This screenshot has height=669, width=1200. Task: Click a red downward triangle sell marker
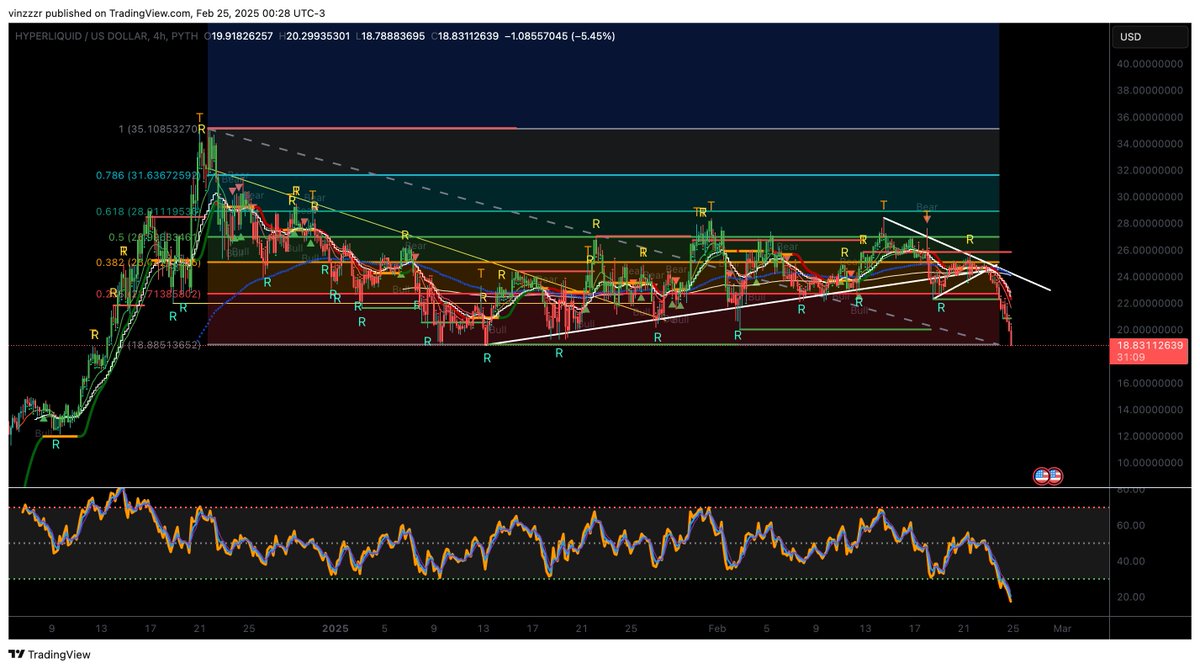click(231, 191)
